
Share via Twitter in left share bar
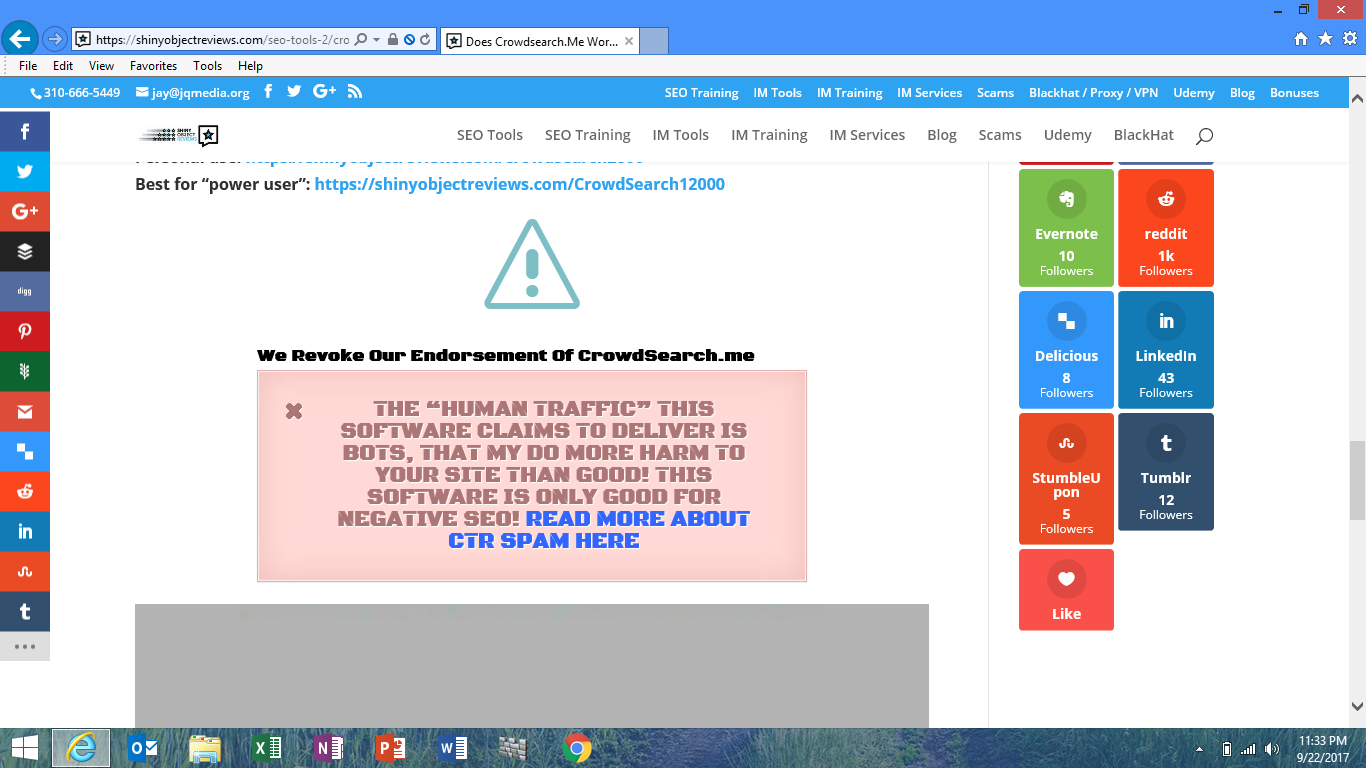point(25,172)
